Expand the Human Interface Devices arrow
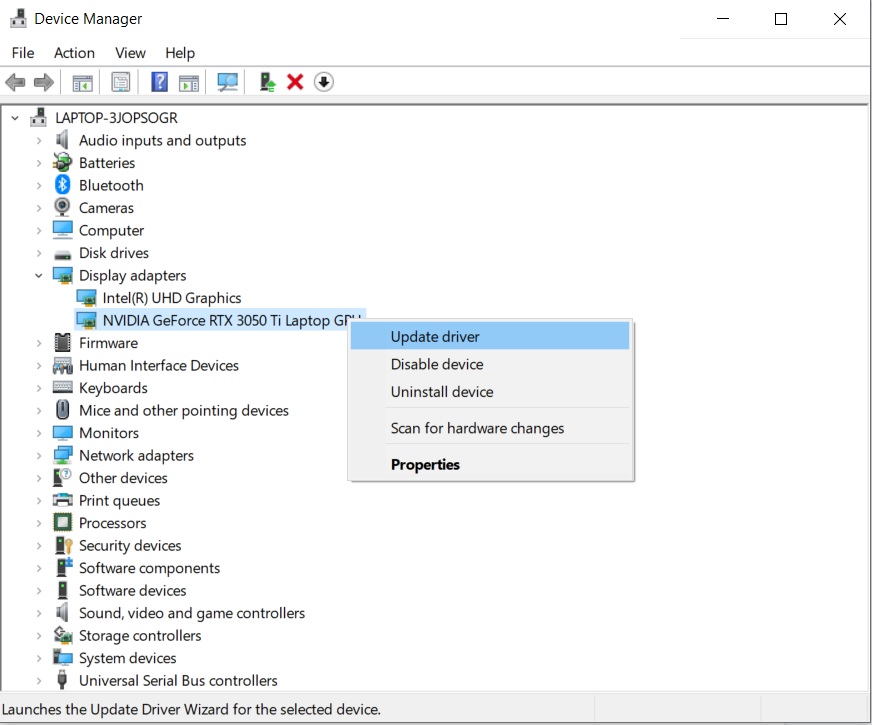The height and width of the screenshot is (725, 872). coord(38,365)
